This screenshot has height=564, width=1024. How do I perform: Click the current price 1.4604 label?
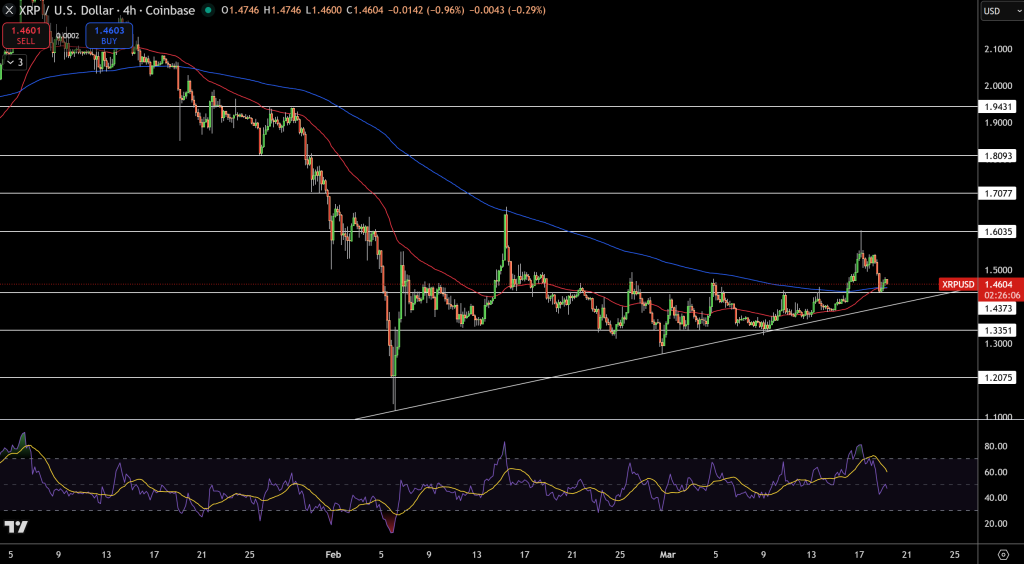click(1000, 285)
